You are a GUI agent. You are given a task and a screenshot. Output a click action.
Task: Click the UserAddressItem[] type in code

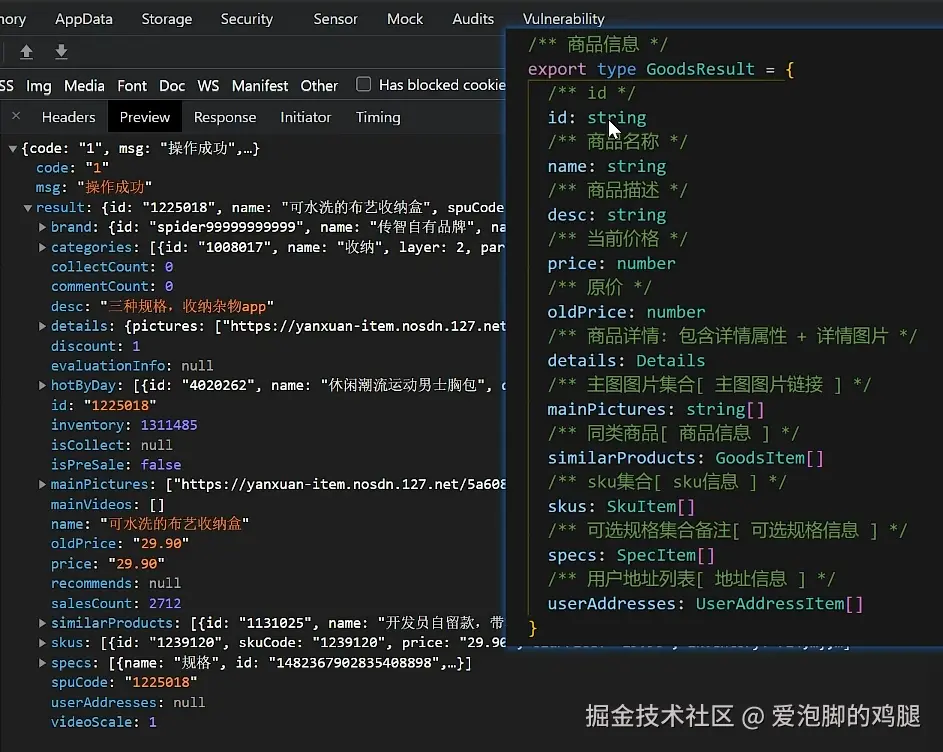tap(779, 604)
